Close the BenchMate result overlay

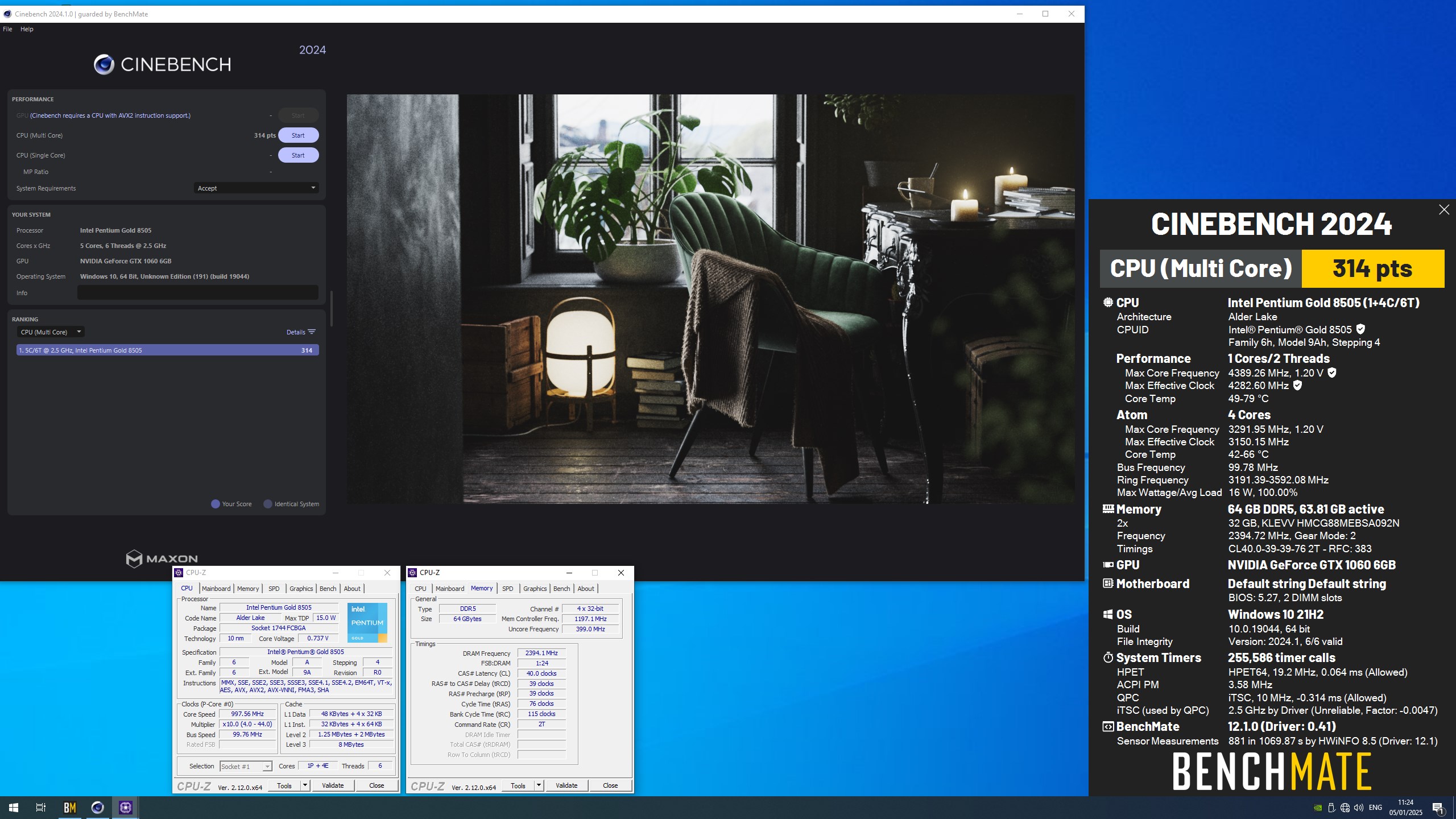pyautogui.click(x=1444, y=210)
